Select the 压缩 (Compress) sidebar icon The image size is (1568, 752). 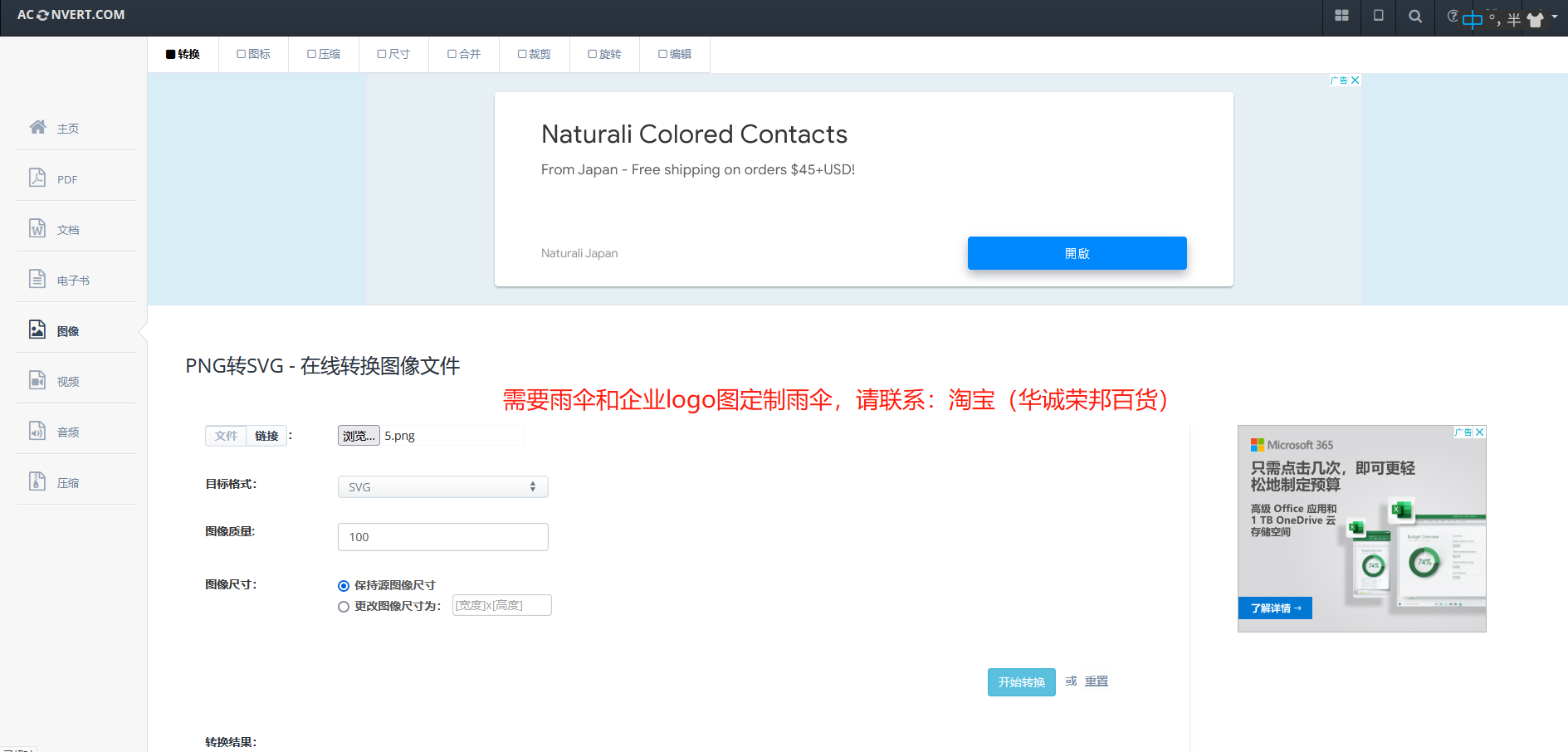(x=68, y=481)
